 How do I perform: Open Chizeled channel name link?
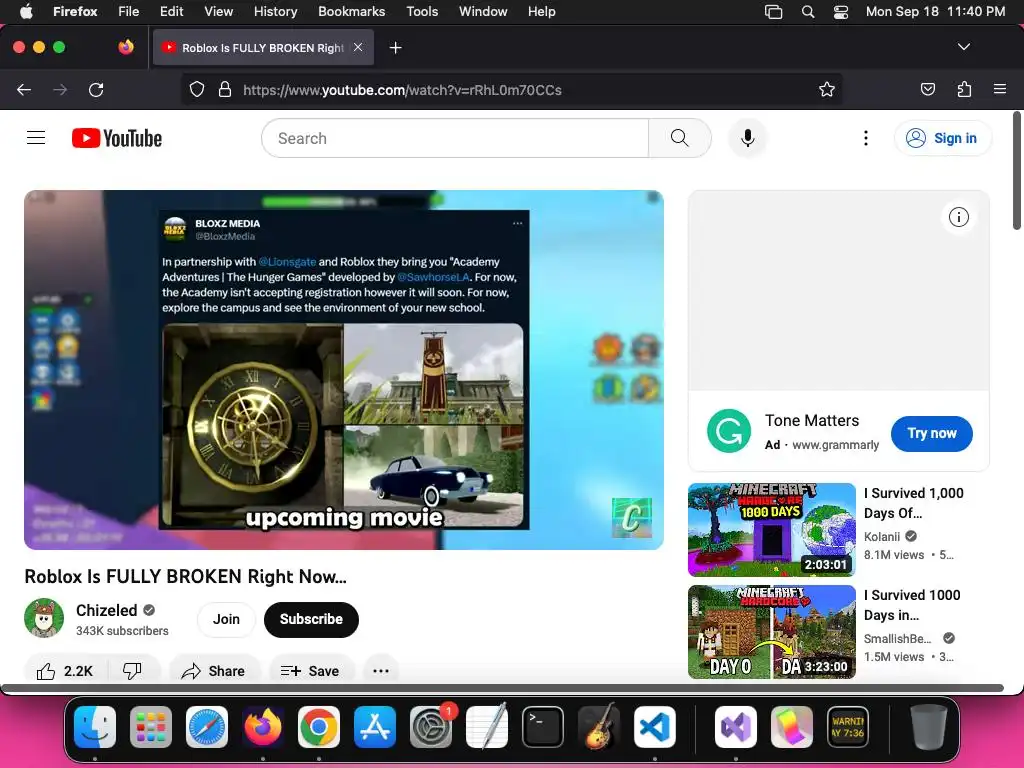click(106, 610)
